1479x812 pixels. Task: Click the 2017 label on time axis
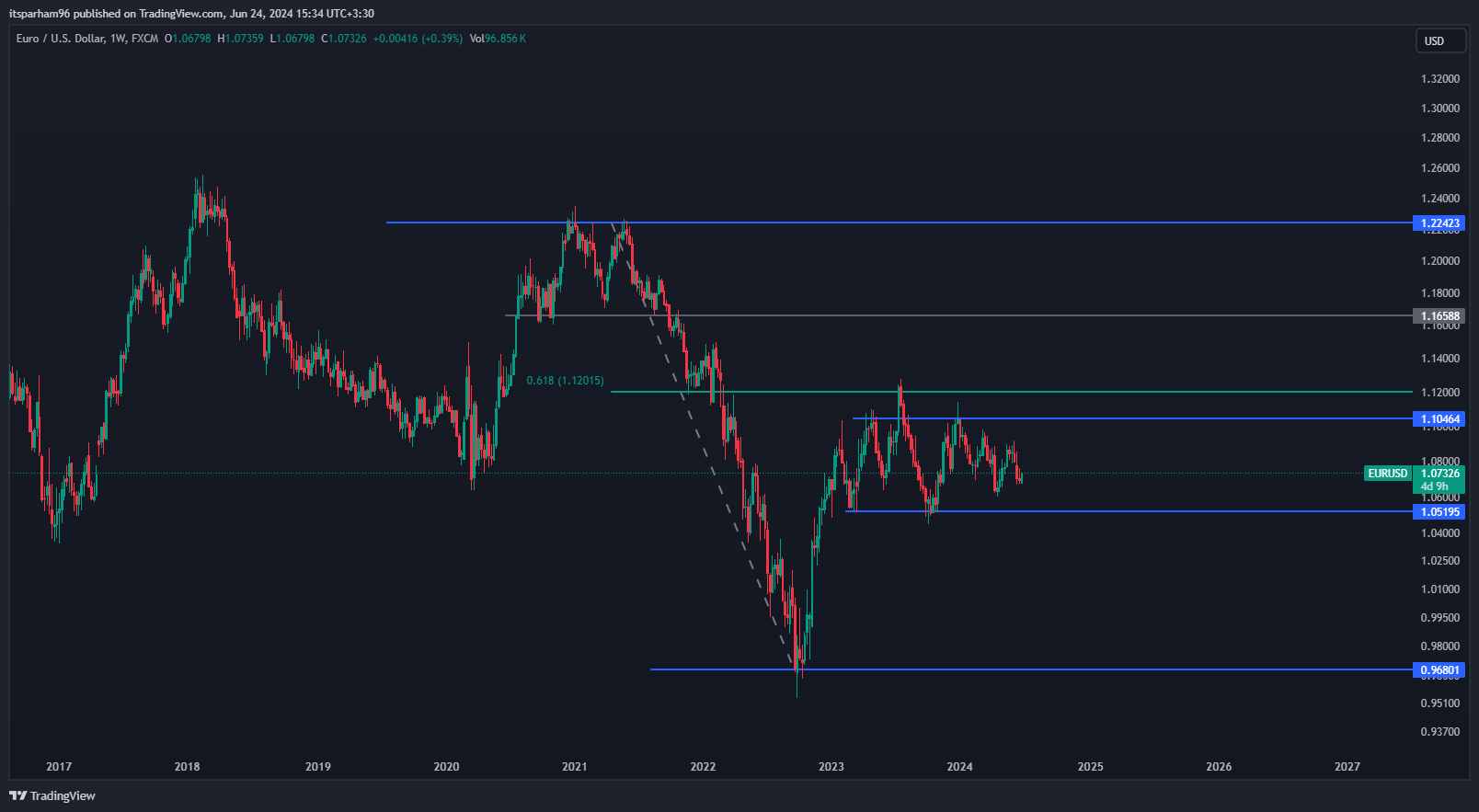pos(59,767)
